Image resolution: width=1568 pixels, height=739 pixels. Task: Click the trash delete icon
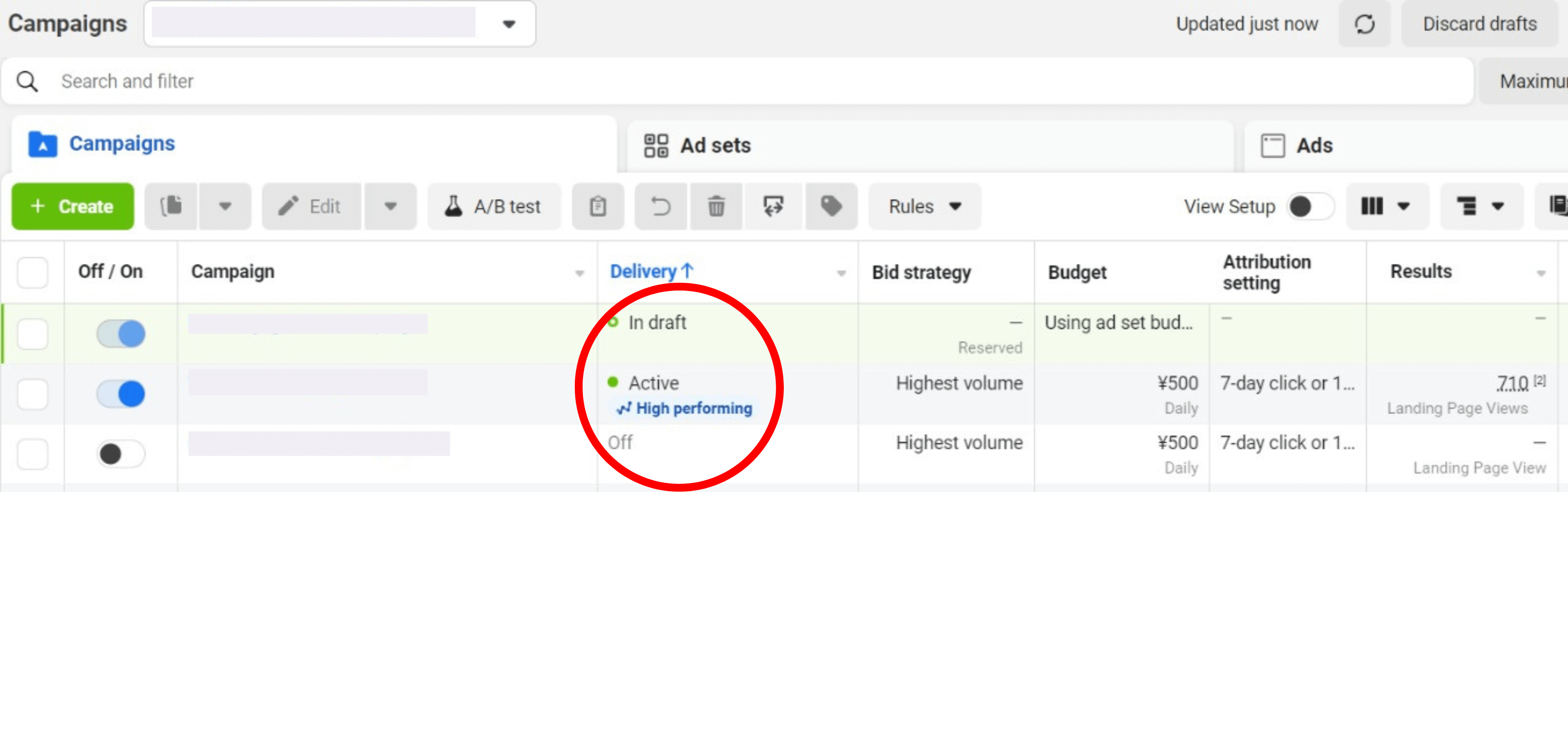(716, 206)
